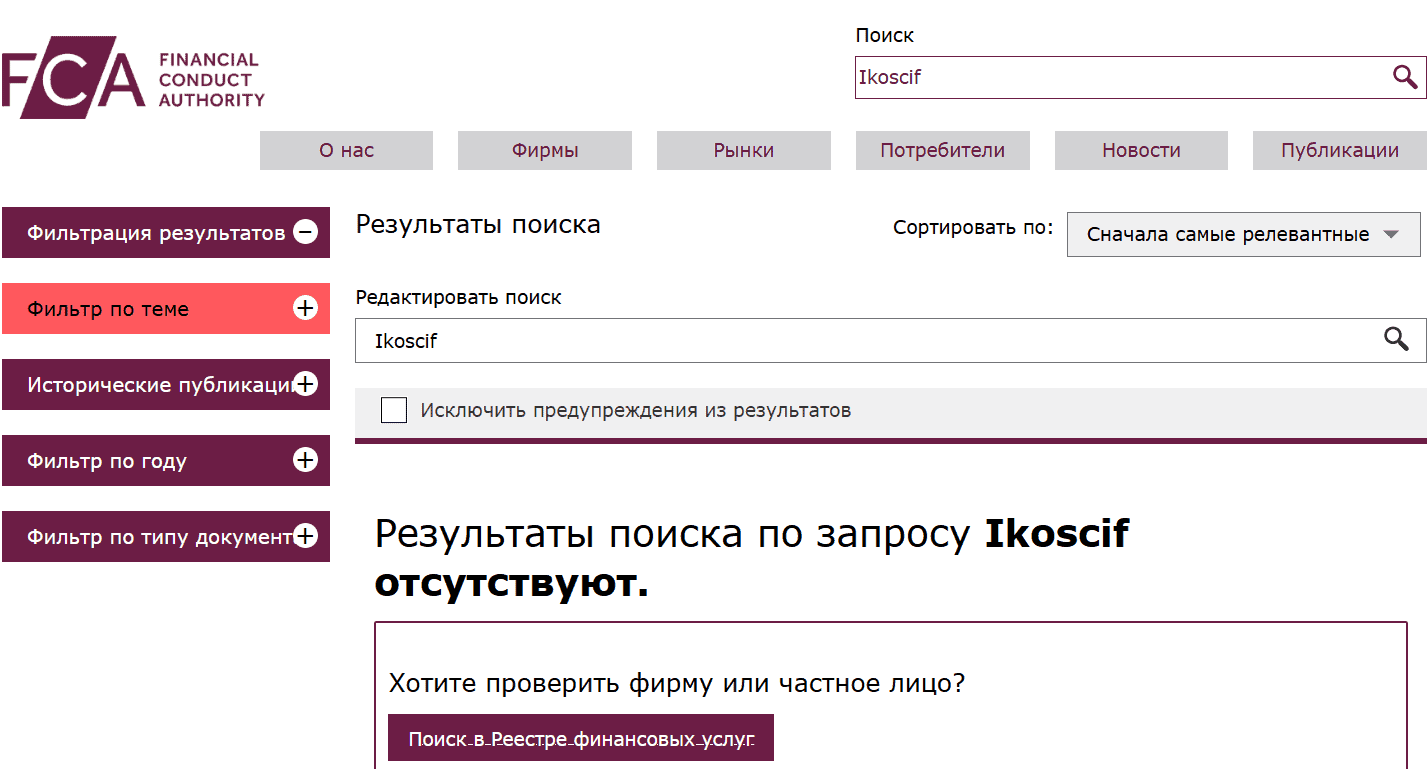1428x769 pixels.
Task: Select the Рынки navigation item
Action: pyautogui.click(x=743, y=150)
